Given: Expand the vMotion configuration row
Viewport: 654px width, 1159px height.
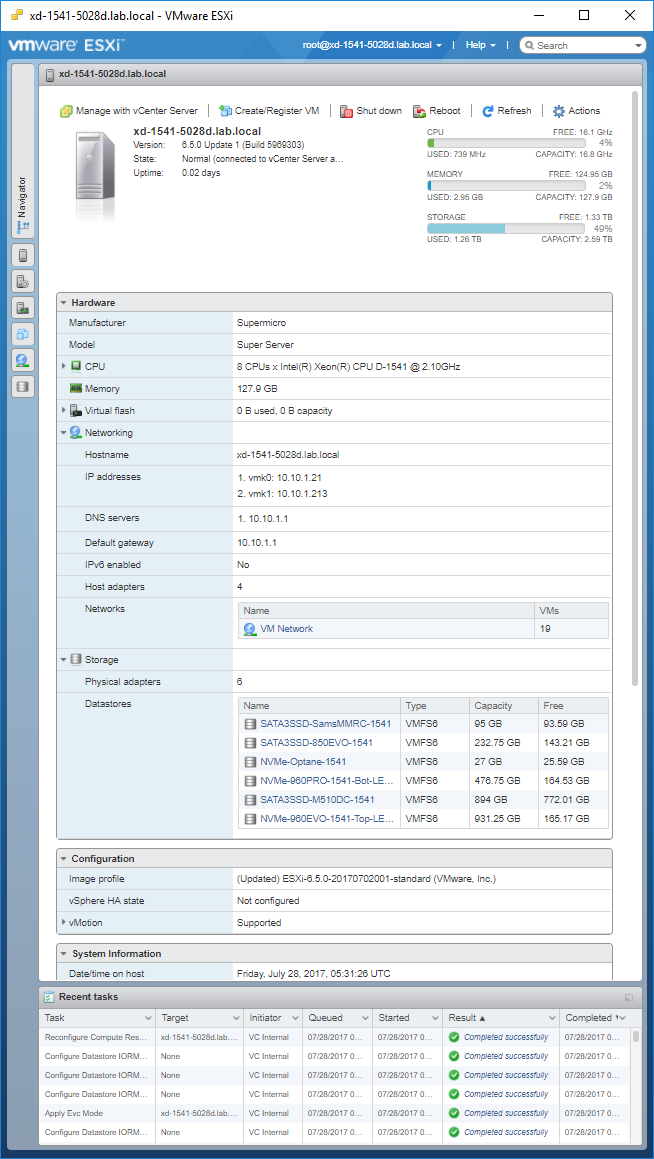Looking at the screenshot, I should [x=64, y=923].
